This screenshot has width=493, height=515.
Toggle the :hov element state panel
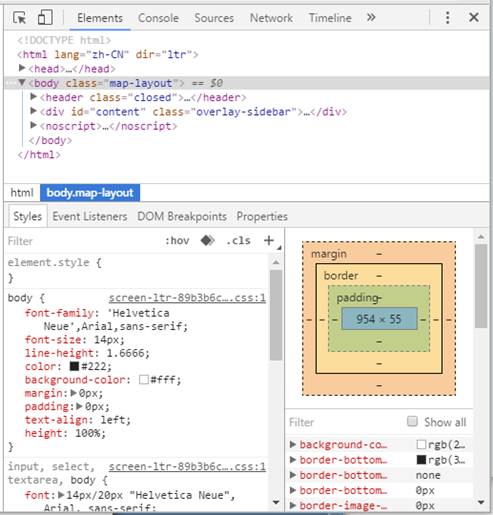(177, 240)
